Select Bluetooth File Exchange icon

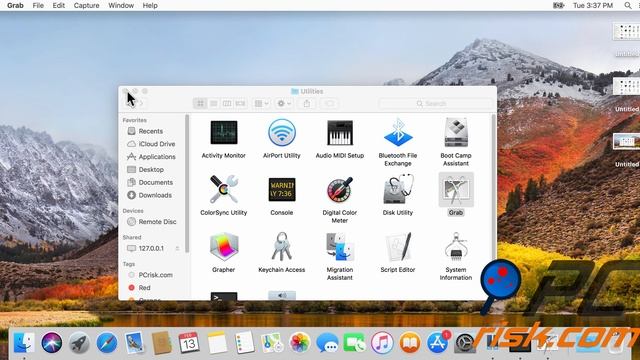click(x=398, y=132)
